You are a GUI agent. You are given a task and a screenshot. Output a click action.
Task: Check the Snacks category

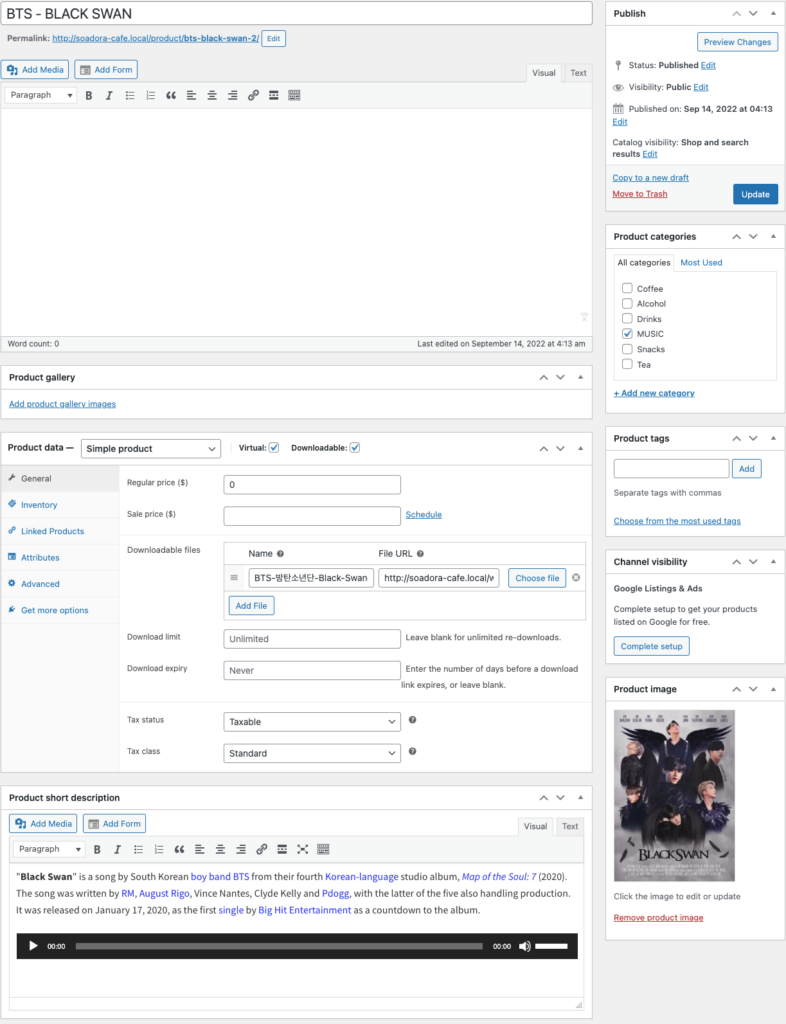[627, 349]
